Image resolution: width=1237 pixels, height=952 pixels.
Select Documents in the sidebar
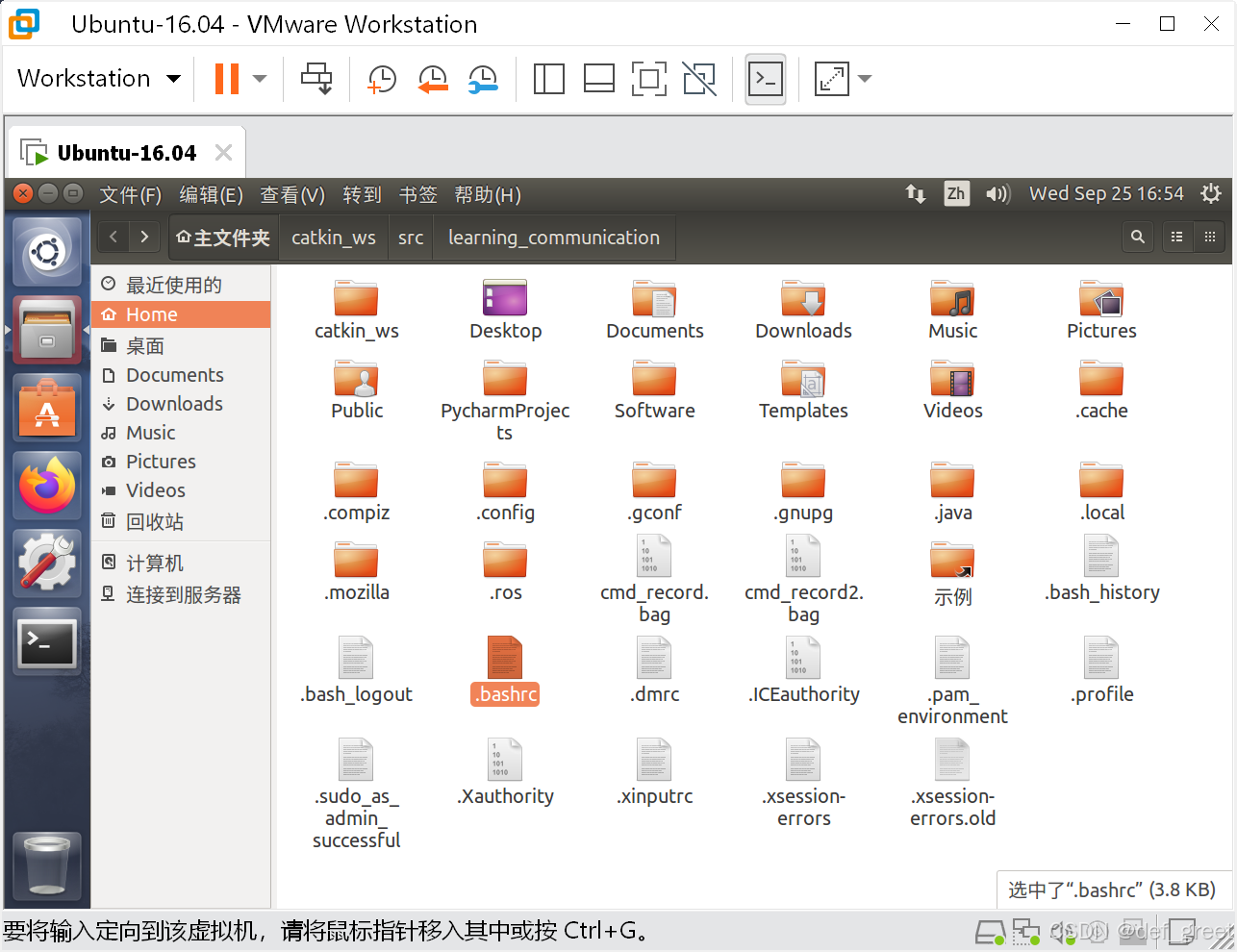181,375
